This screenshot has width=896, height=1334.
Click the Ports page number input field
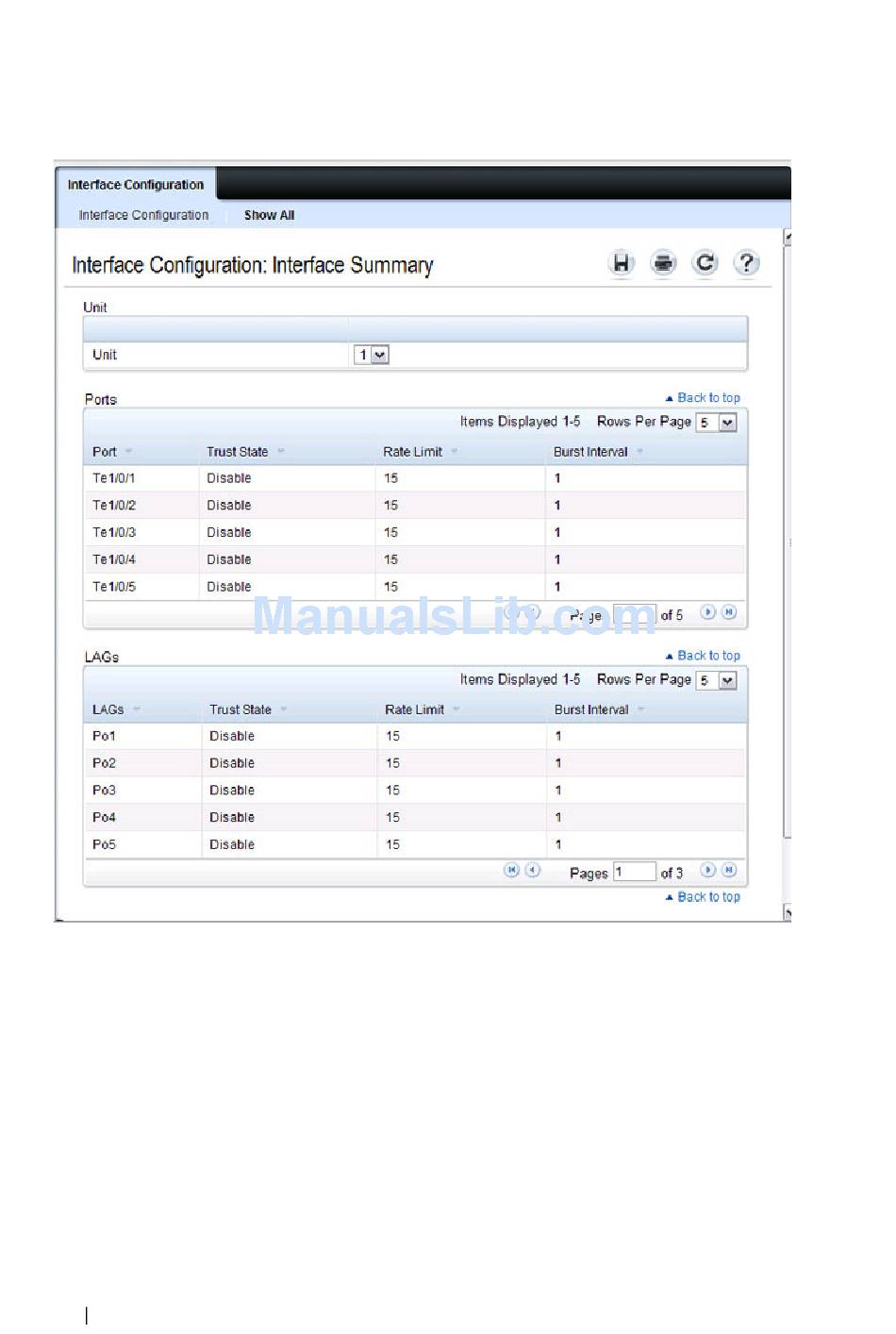click(x=634, y=615)
